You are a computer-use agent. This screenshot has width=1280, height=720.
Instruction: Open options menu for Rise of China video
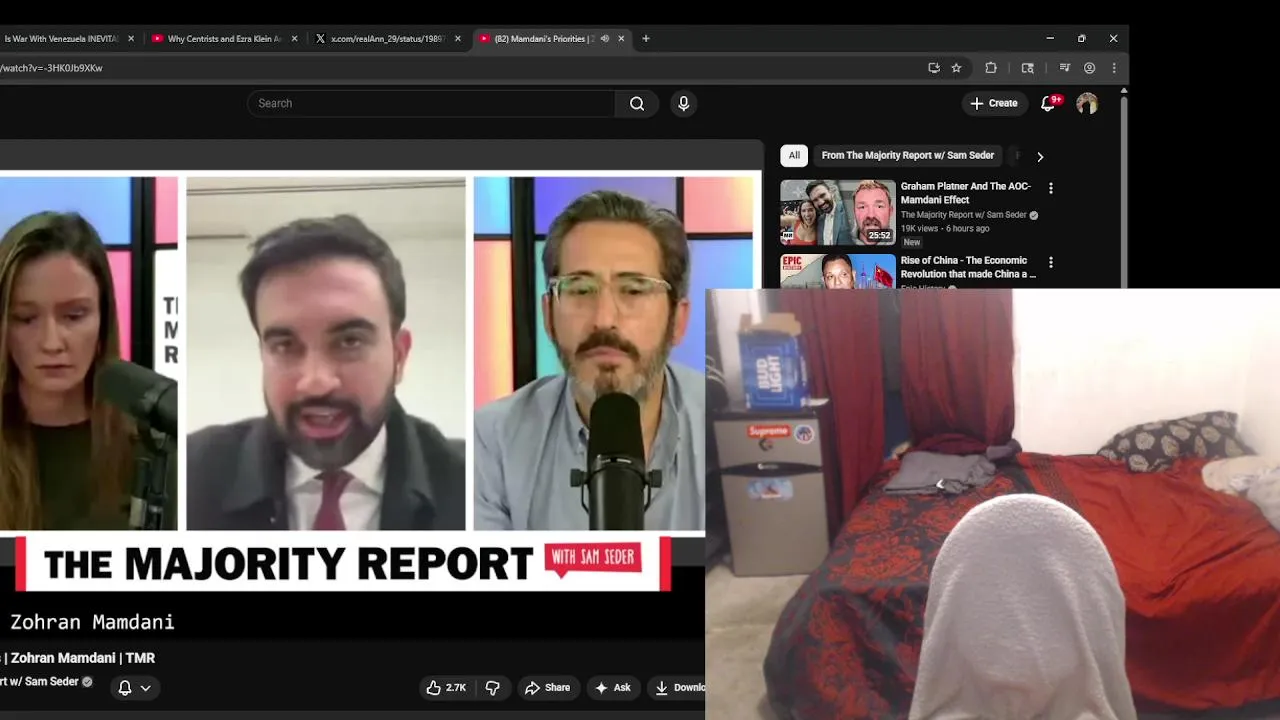coord(1050,262)
